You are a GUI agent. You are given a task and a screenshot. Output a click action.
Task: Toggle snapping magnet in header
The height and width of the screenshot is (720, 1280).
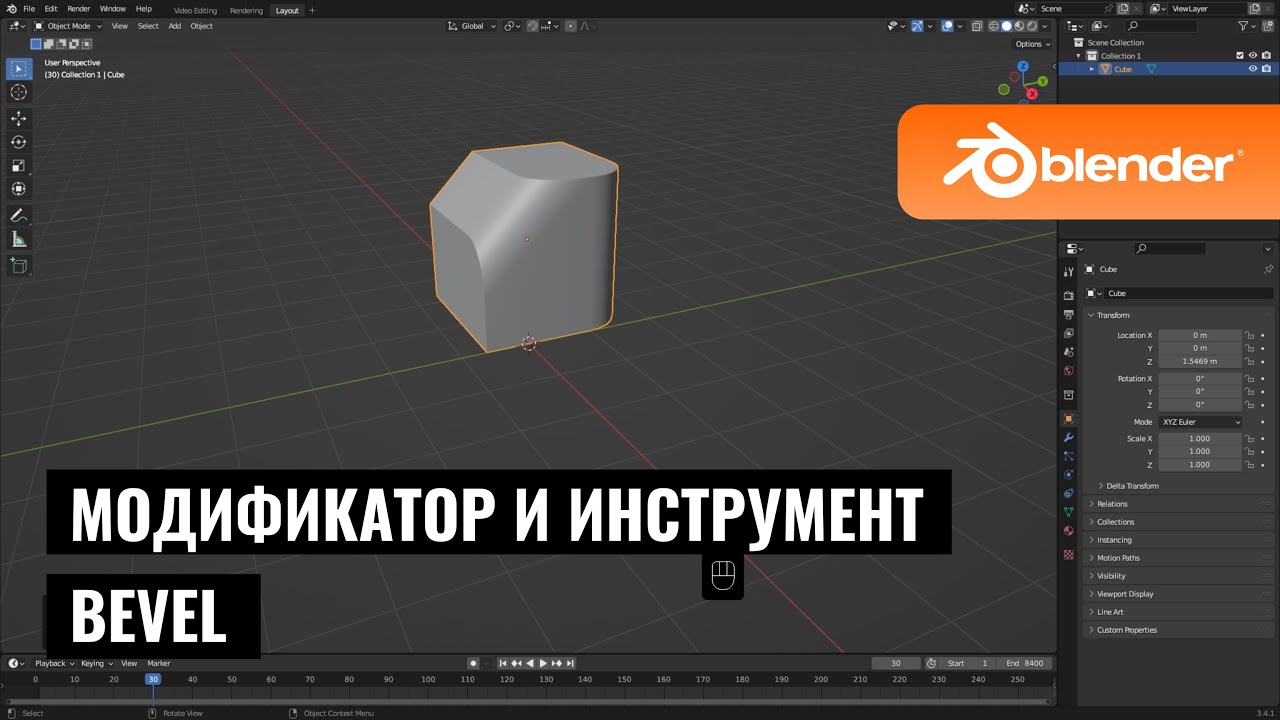coord(533,26)
